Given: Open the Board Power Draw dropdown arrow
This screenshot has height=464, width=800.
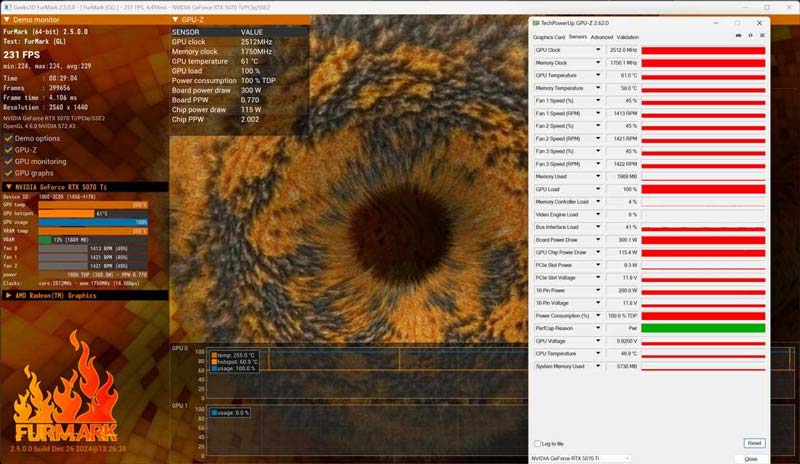Looking at the screenshot, I should [x=598, y=239].
